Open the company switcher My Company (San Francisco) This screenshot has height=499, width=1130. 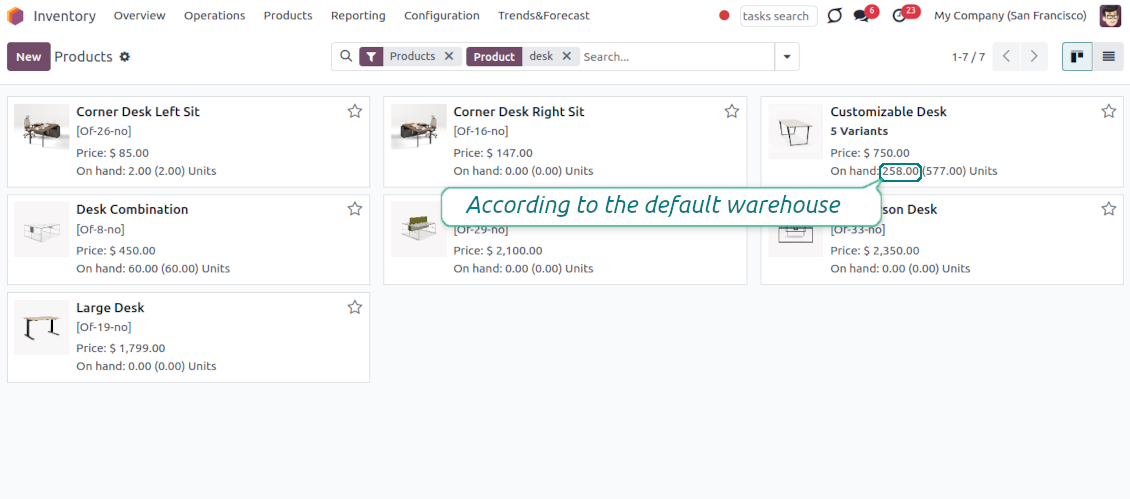coord(1009,16)
